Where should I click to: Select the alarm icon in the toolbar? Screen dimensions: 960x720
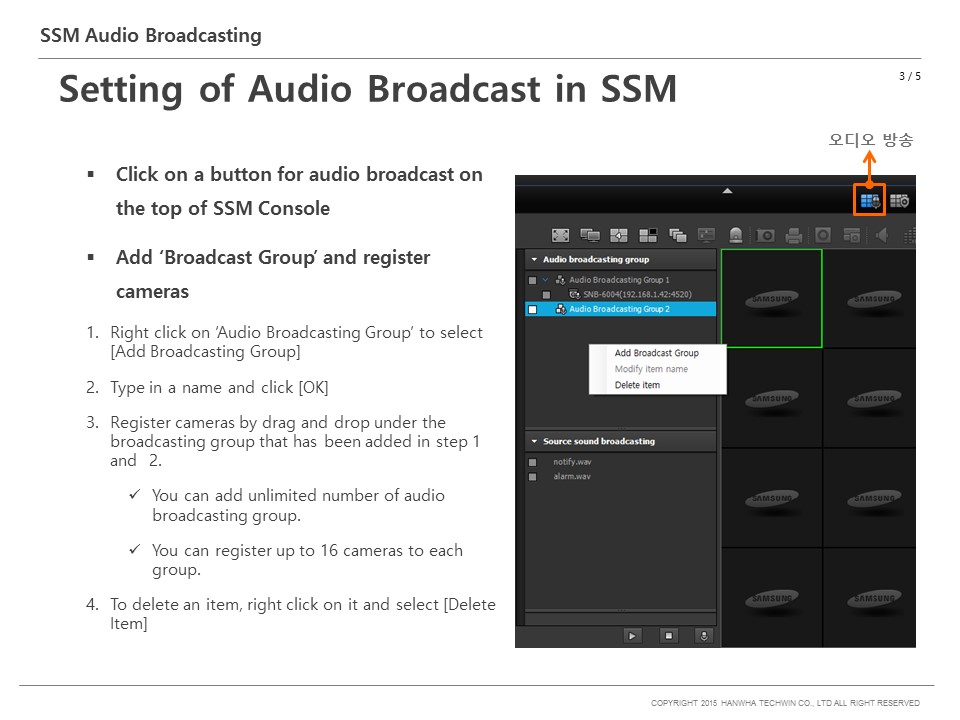pyautogui.click(x=734, y=234)
